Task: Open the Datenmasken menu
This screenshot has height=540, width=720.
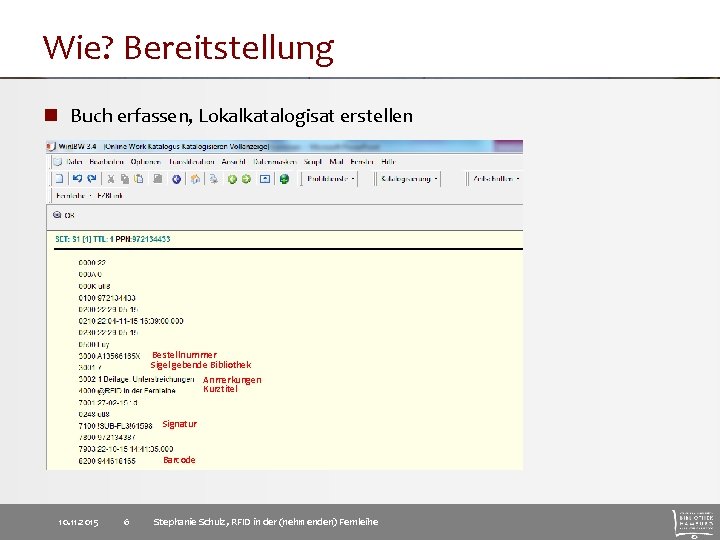Action: [275, 162]
